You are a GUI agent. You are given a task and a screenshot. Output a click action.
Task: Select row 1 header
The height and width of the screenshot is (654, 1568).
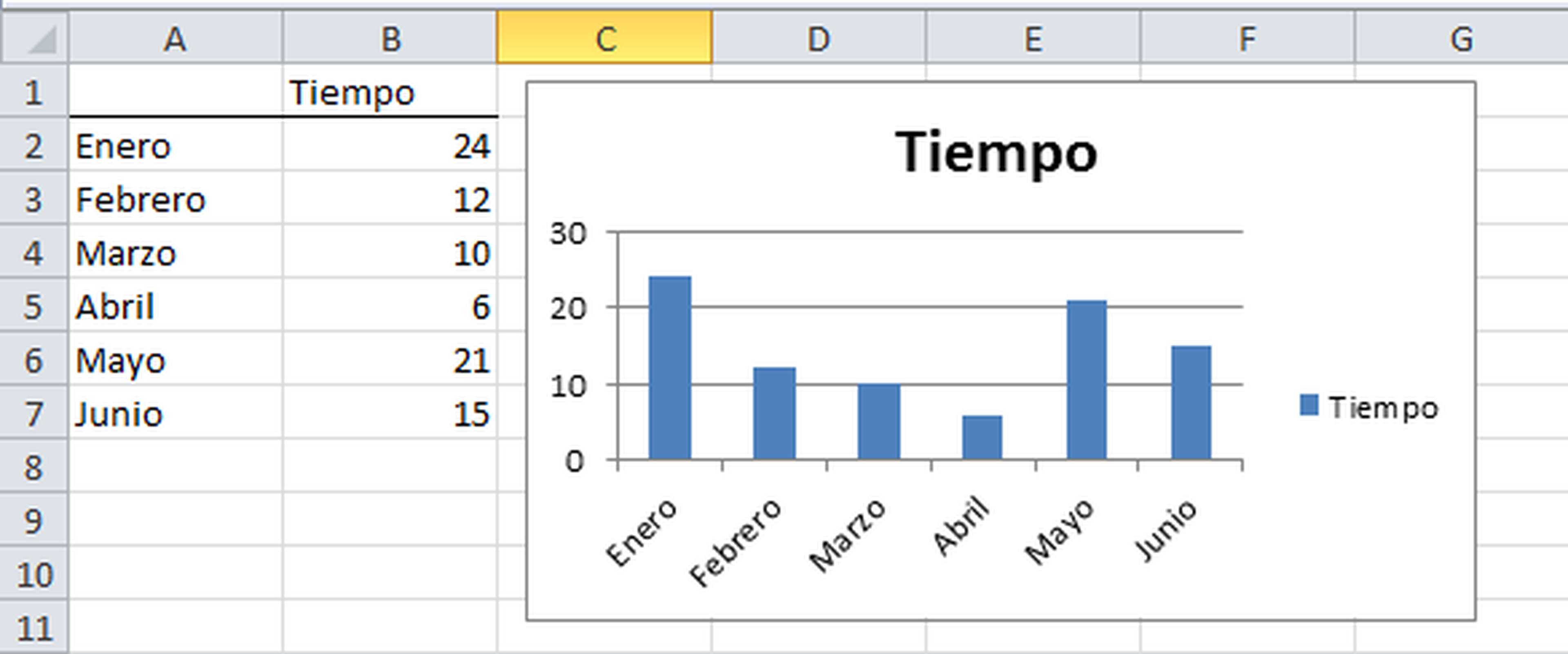[x=33, y=93]
